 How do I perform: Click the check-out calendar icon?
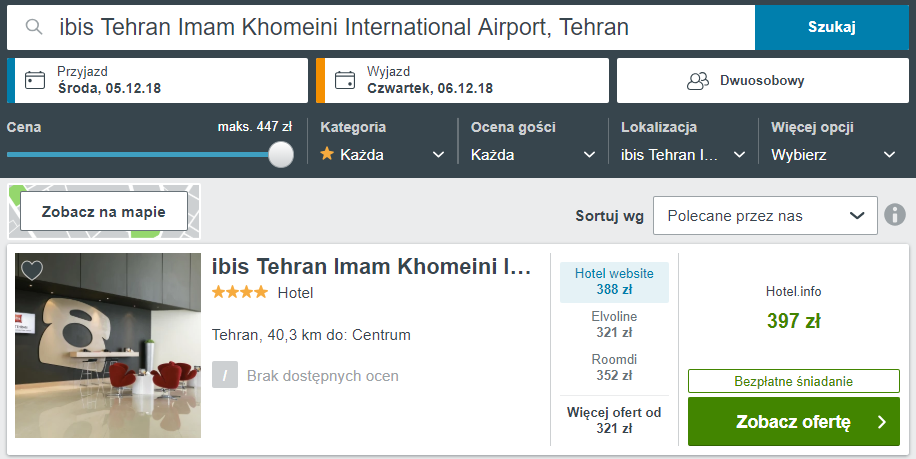pos(345,80)
